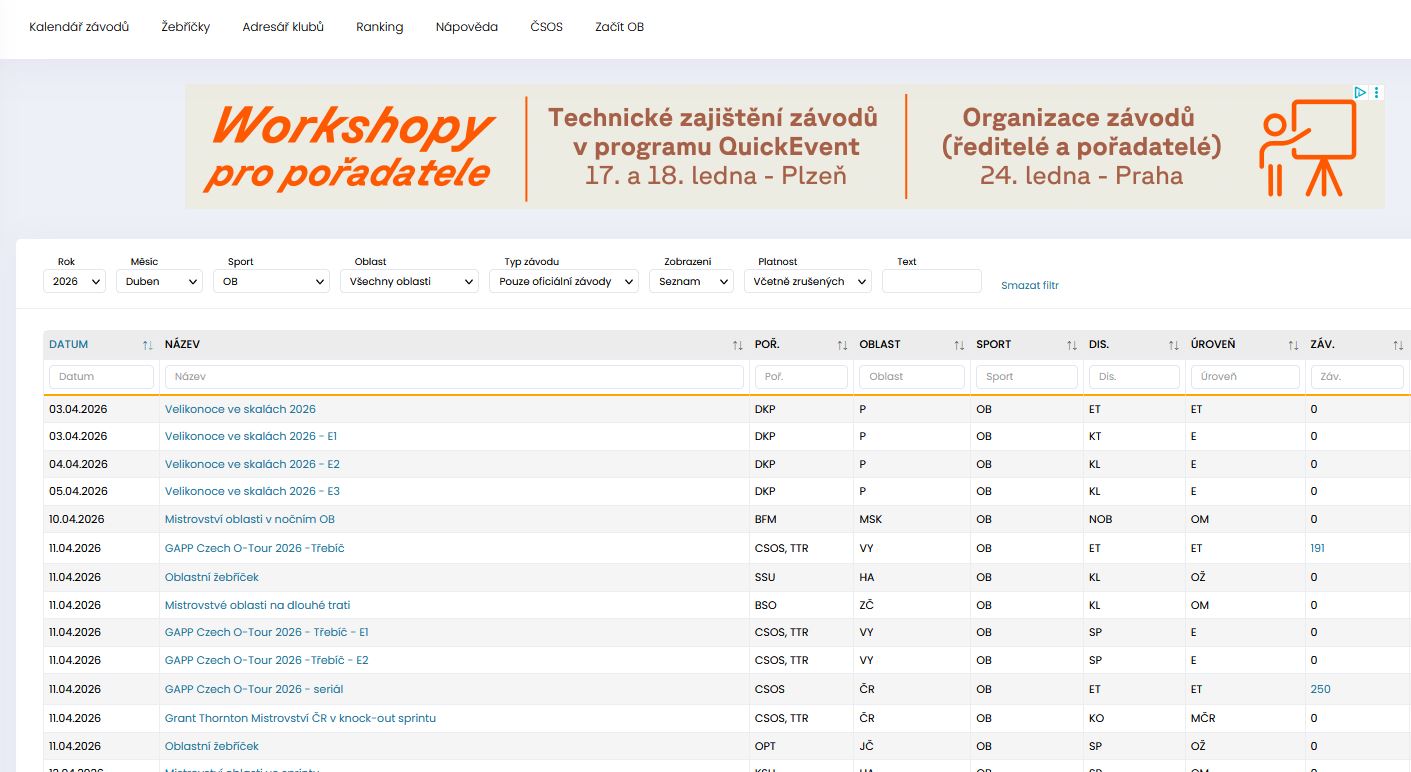Sort by OBLAST column arrows

pos(959,345)
